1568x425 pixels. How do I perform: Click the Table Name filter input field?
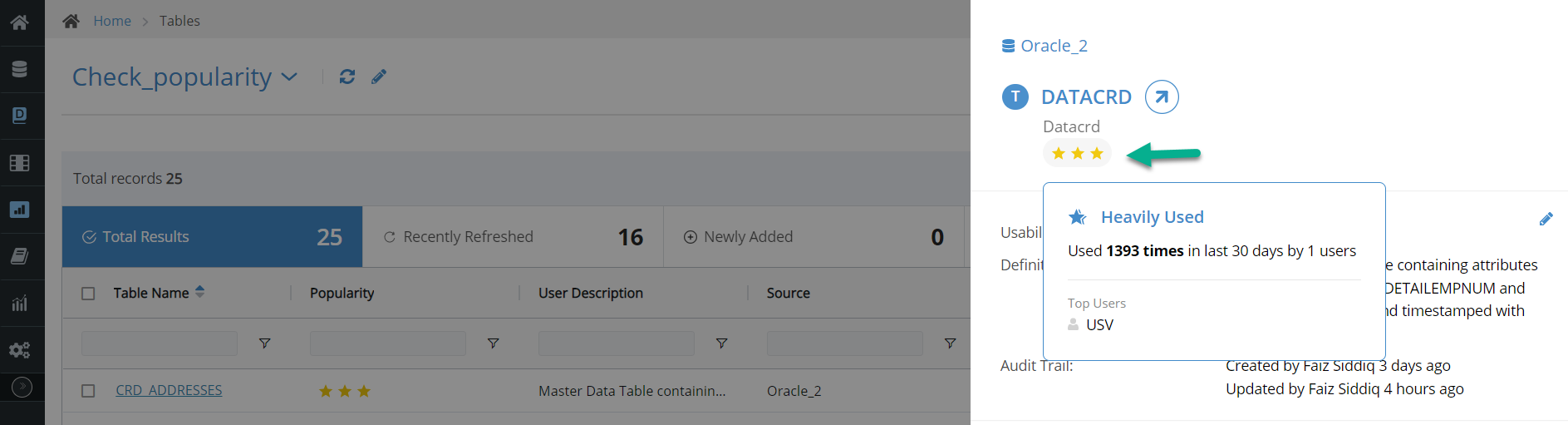pyautogui.click(x=160, y=343)
